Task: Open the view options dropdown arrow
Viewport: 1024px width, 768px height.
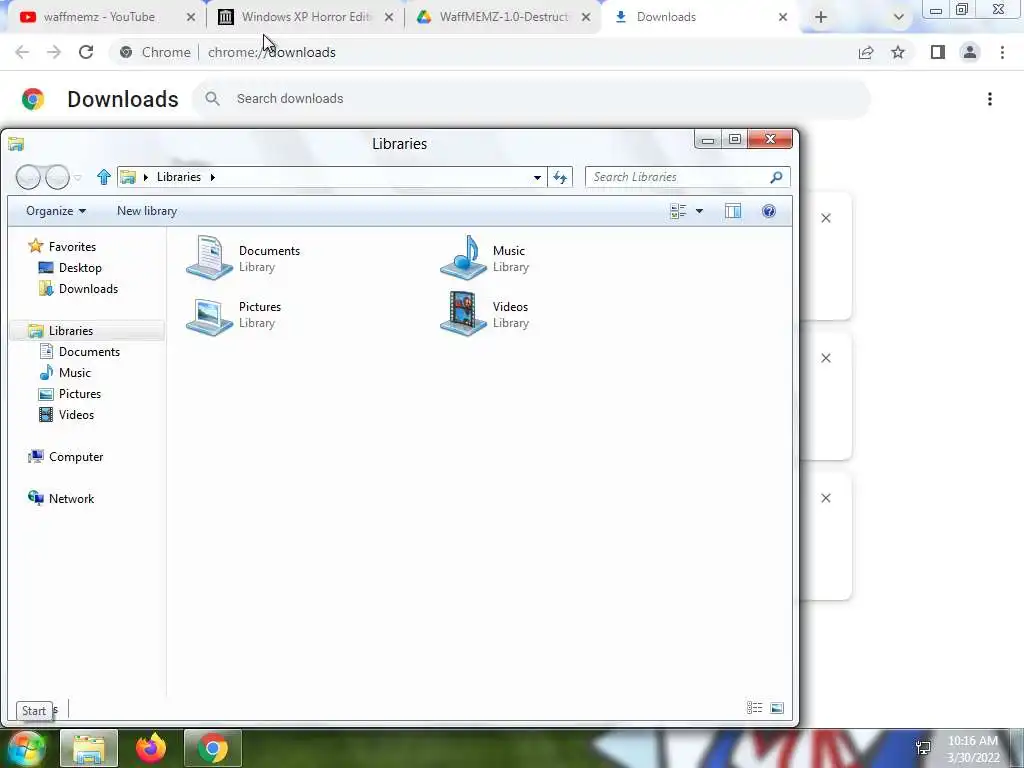Action: pyautogui.click(x=699, y=211)
